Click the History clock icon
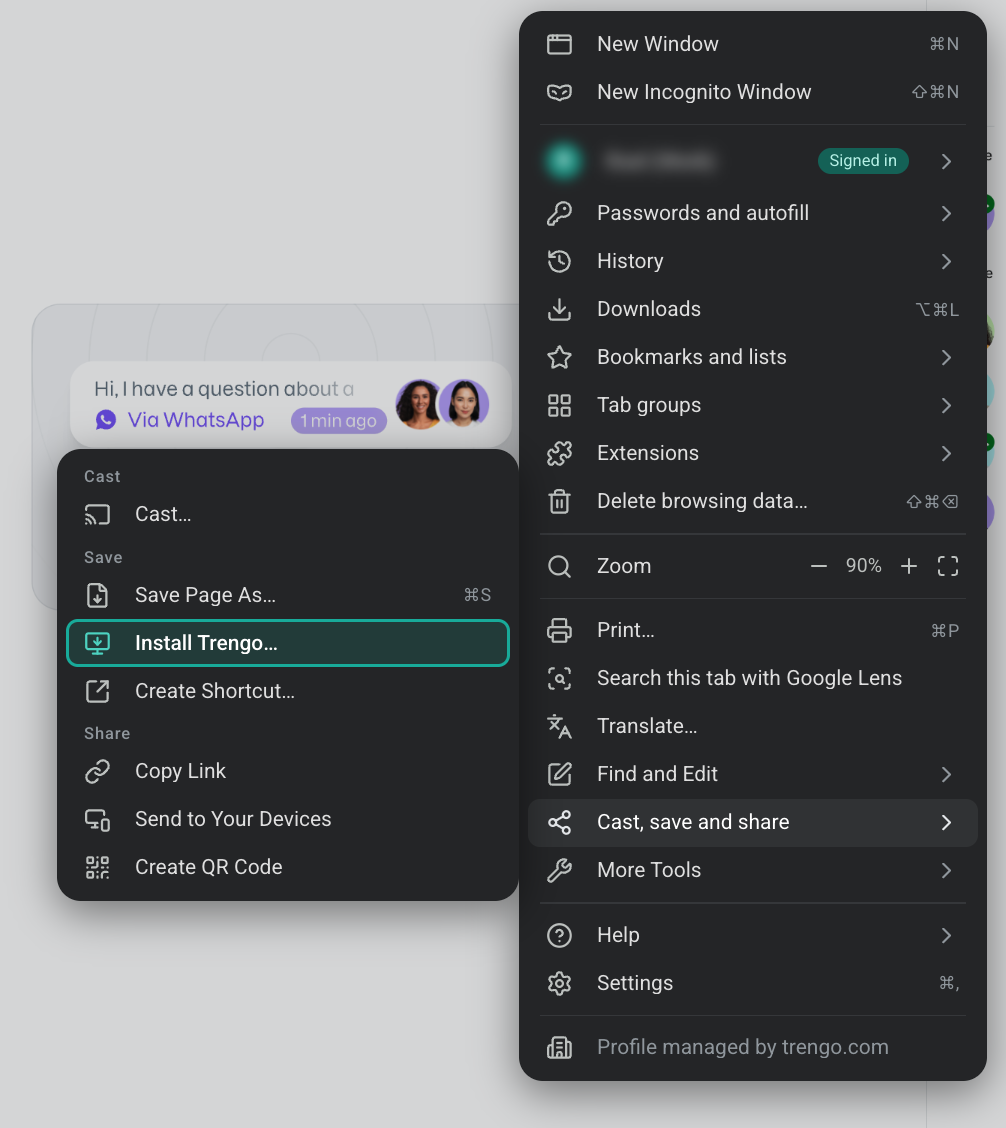Screen dimensions: 1006x1128 click(x=559, y=261)
